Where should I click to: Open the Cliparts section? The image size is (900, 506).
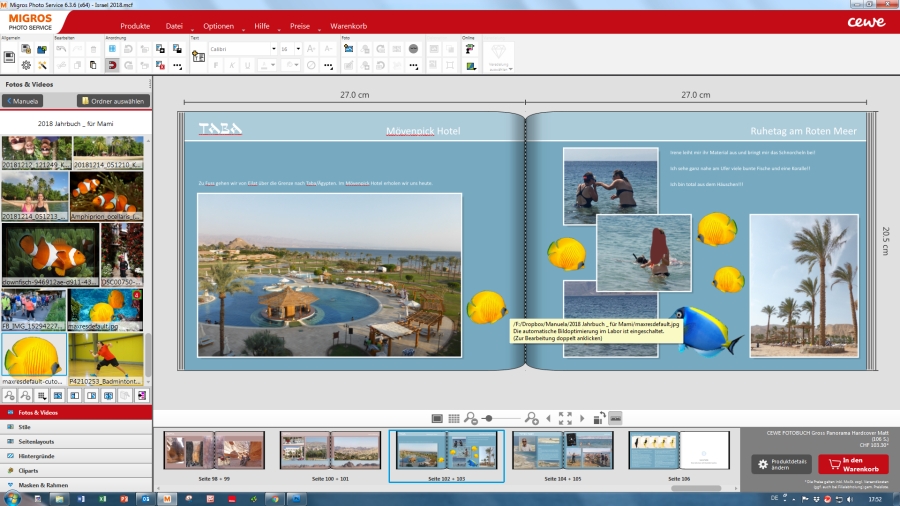pos(32,470)
